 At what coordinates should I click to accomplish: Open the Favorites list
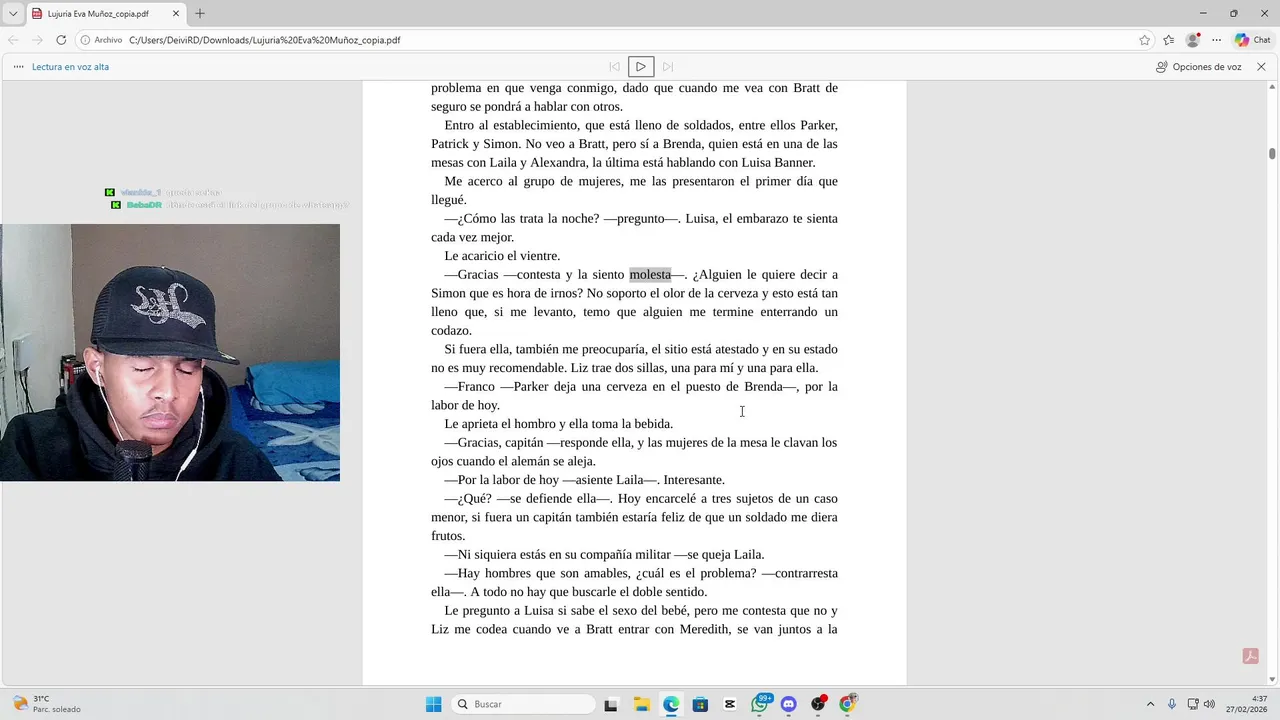pyautogui.click(x=1169, y=40)
